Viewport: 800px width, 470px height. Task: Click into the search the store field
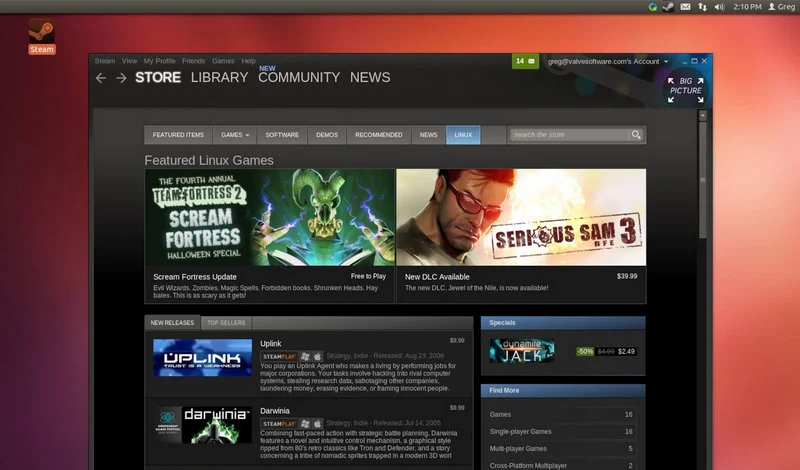coord(569,135)
